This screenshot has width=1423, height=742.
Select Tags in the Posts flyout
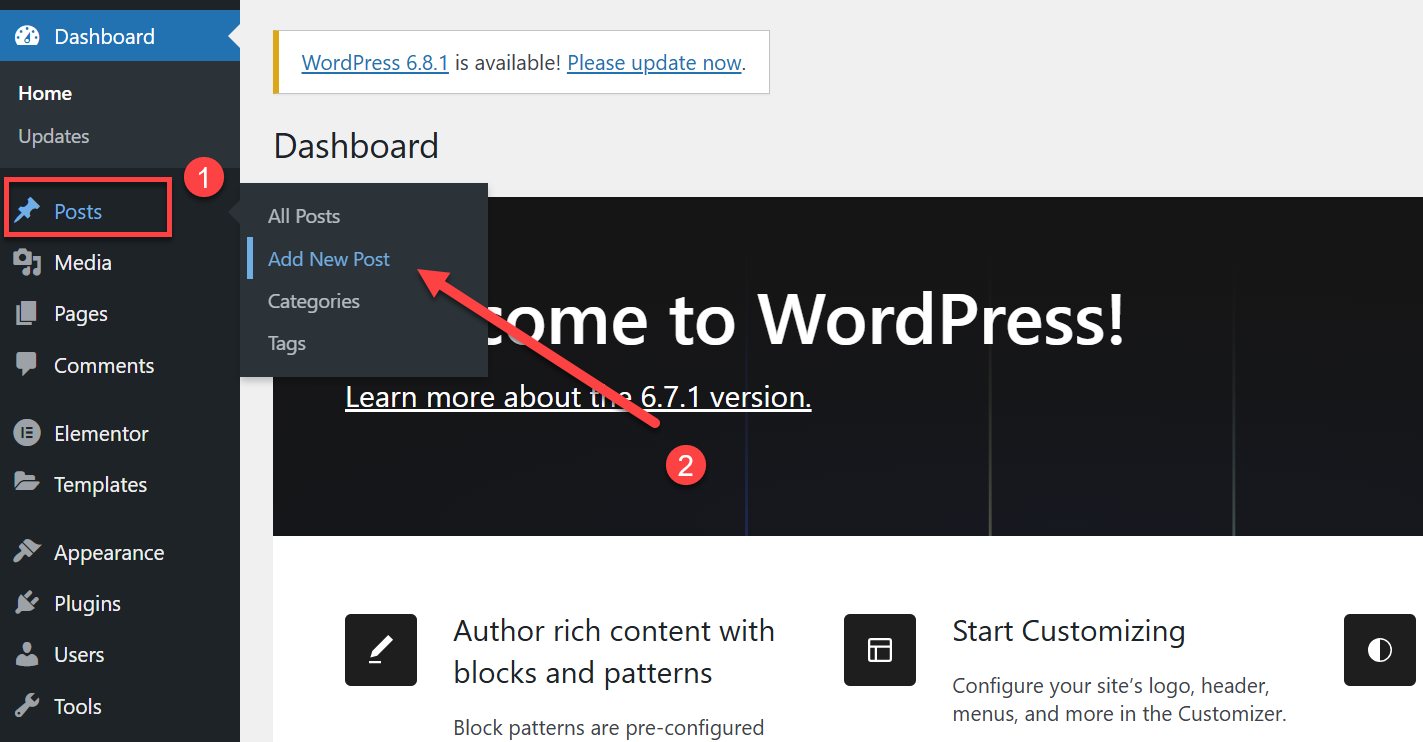[x=287, y=343]
